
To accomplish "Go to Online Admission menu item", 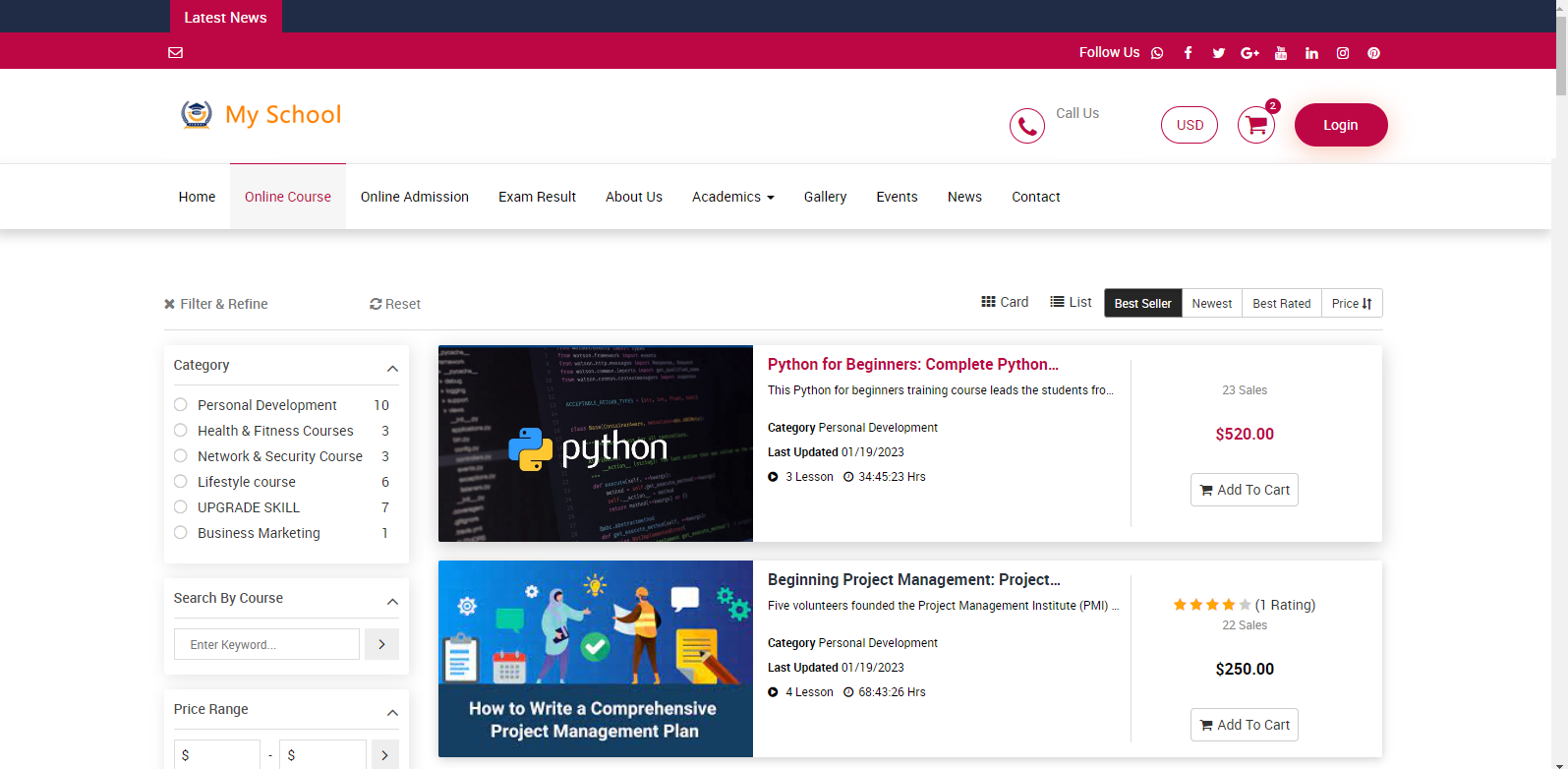I will click(x=414, y=197).
